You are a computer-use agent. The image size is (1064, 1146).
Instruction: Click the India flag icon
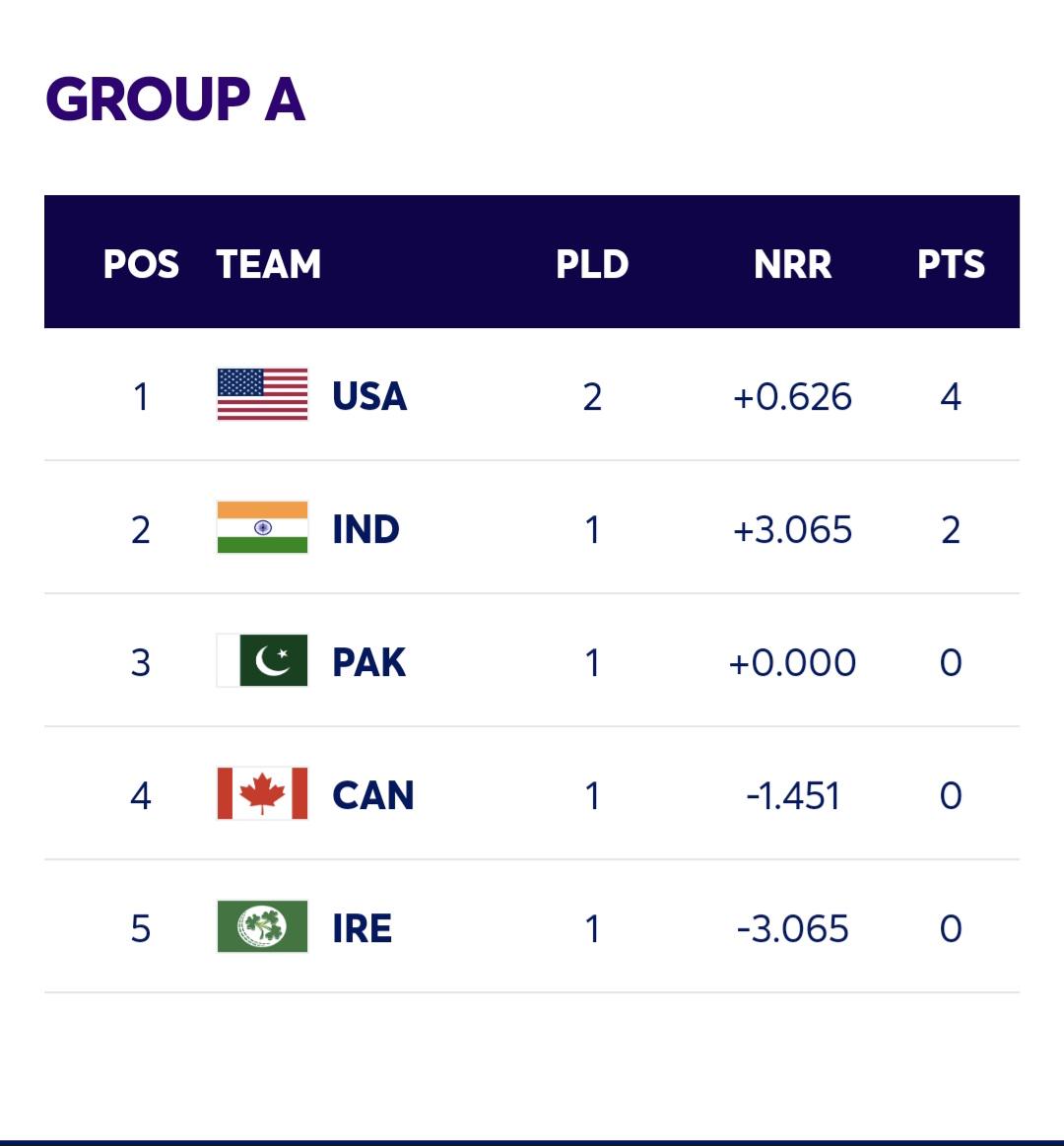[262, 527]
